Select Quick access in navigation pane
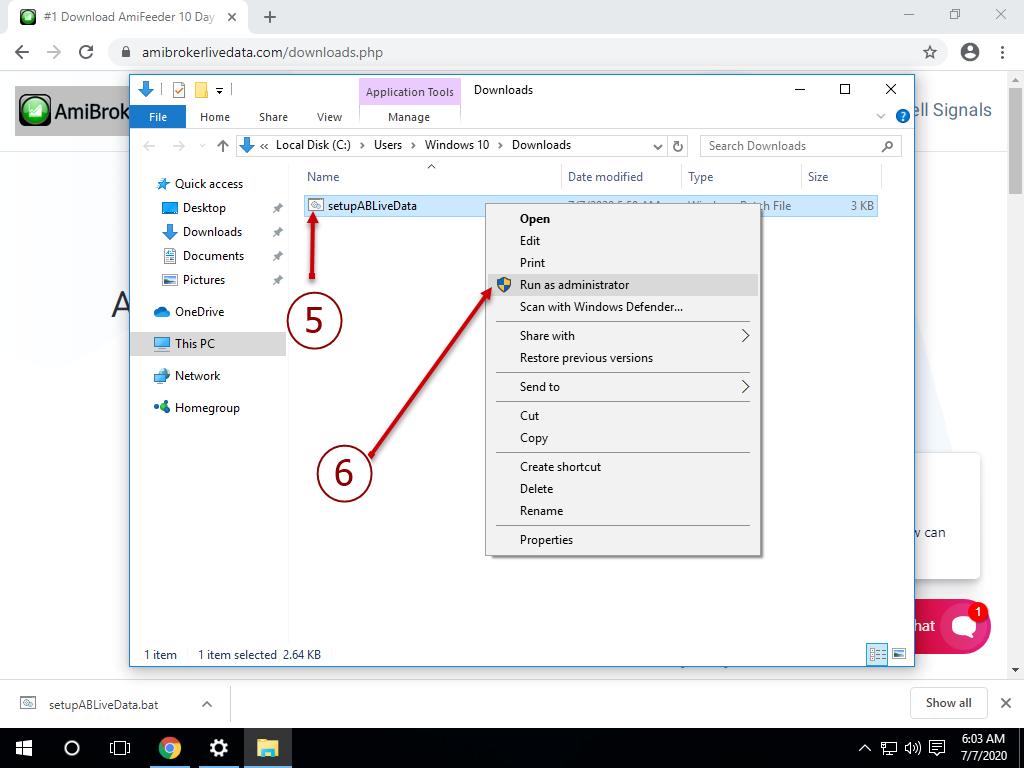The height and width of the screenshot is (768, 1024). click(208, 184)
